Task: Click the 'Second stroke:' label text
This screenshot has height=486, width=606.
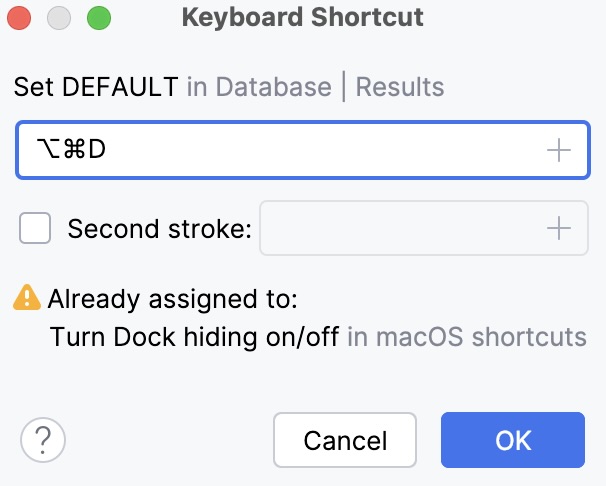Action: click(160, 229)
